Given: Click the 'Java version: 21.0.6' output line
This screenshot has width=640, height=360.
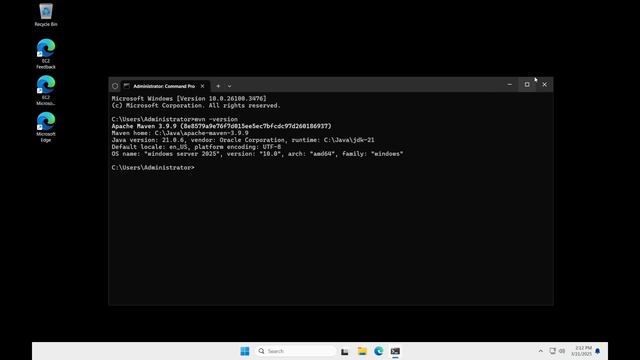Looking at the screenshot, I should [x=243, y=140].
